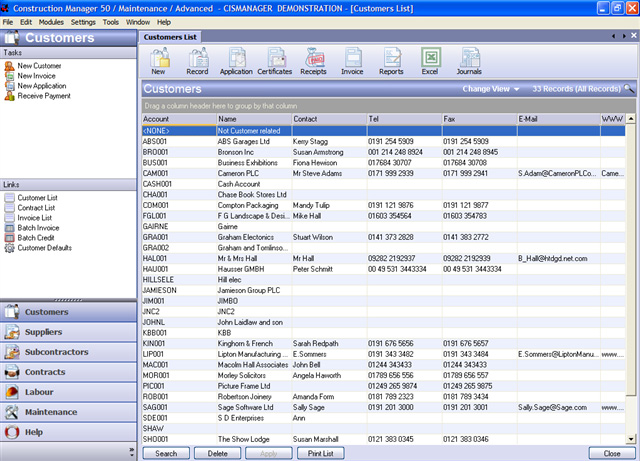Sort by the E-Mail column header
Viewport: 640px width, 461px height.
[558, 119]
